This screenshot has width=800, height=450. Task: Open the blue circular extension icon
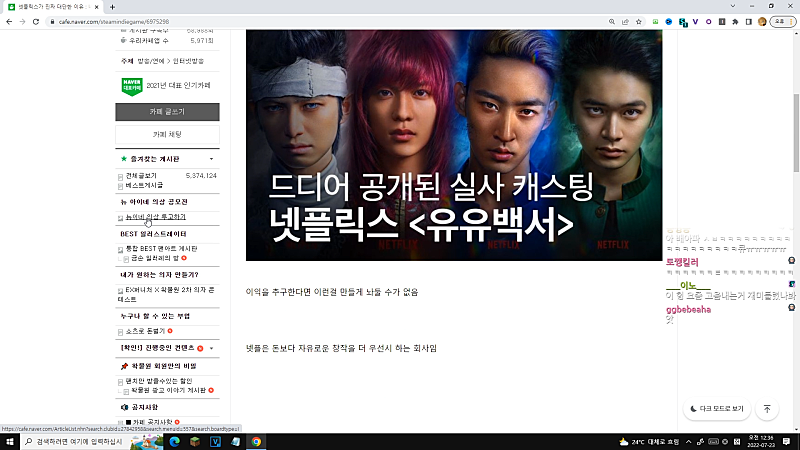669,22
